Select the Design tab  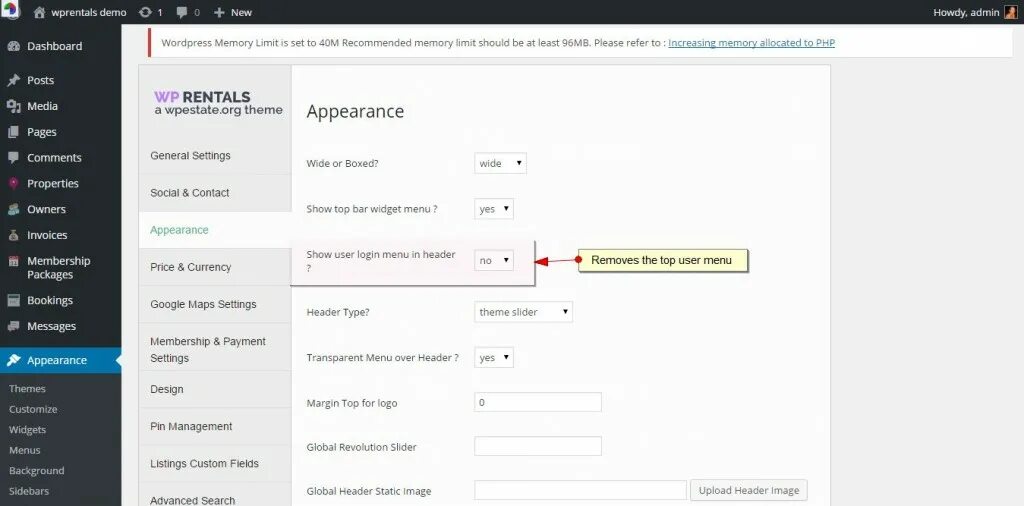[215, 389]
